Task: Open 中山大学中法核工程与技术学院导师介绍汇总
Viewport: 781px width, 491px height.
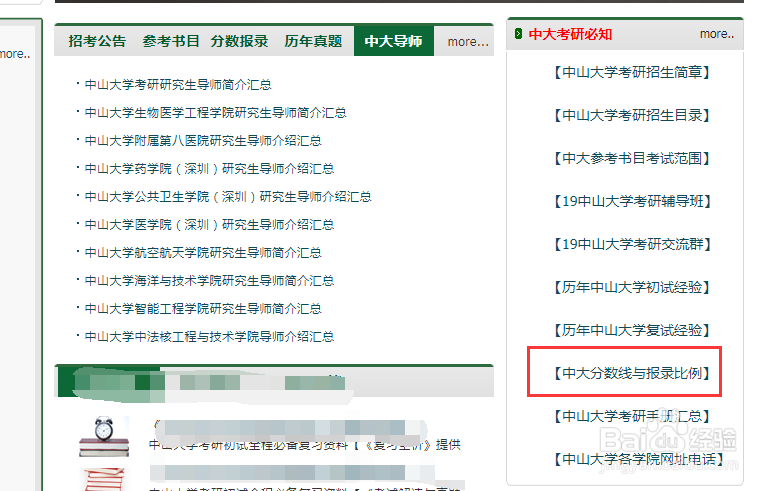Action: pos(209,336)
